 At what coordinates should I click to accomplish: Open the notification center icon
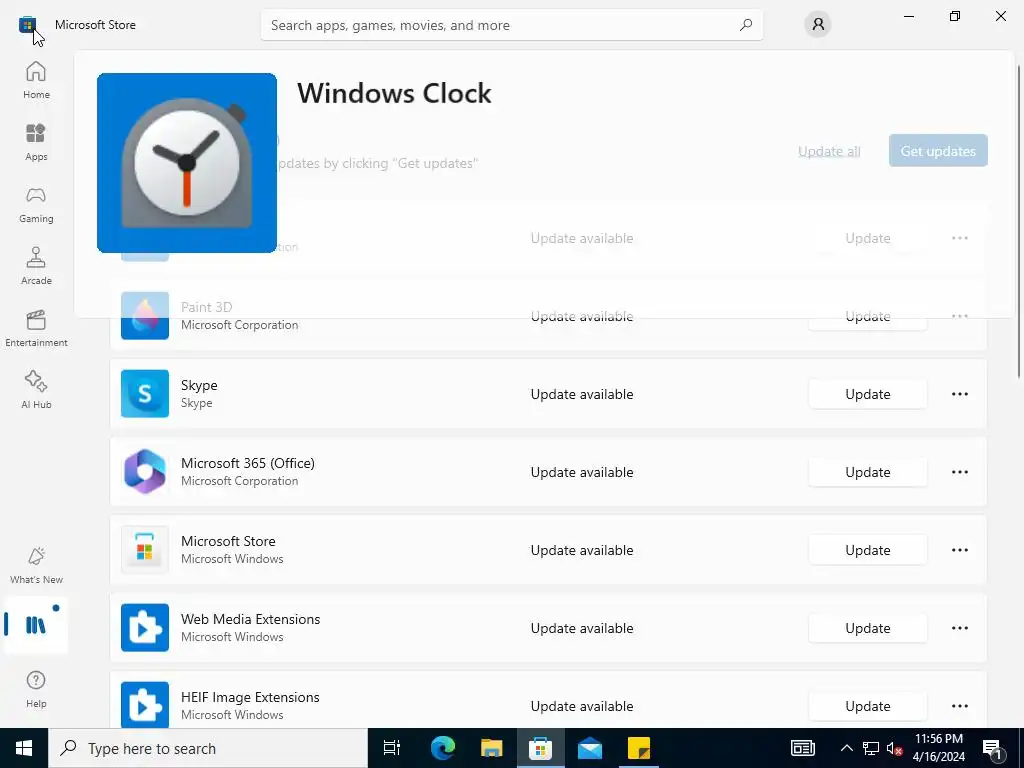point(993,748)
